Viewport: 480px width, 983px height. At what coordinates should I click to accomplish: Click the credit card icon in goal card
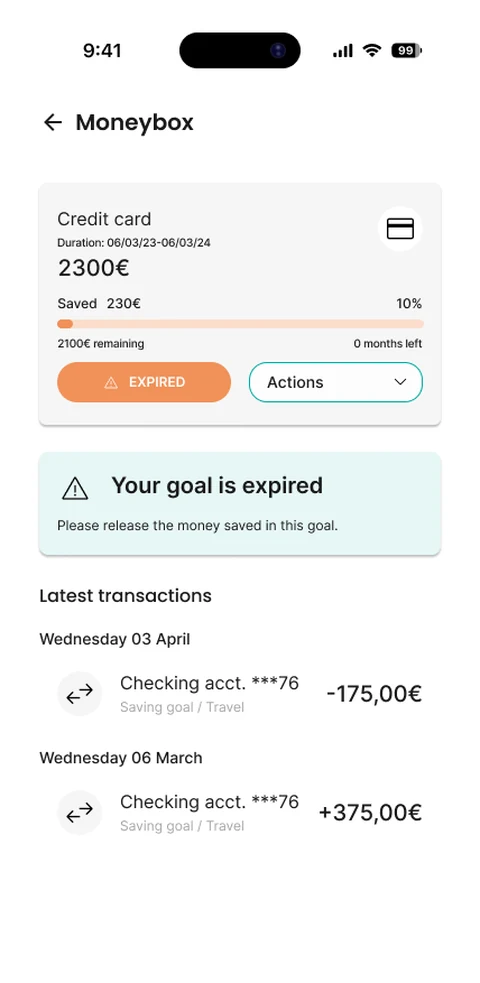click(400, 229)
